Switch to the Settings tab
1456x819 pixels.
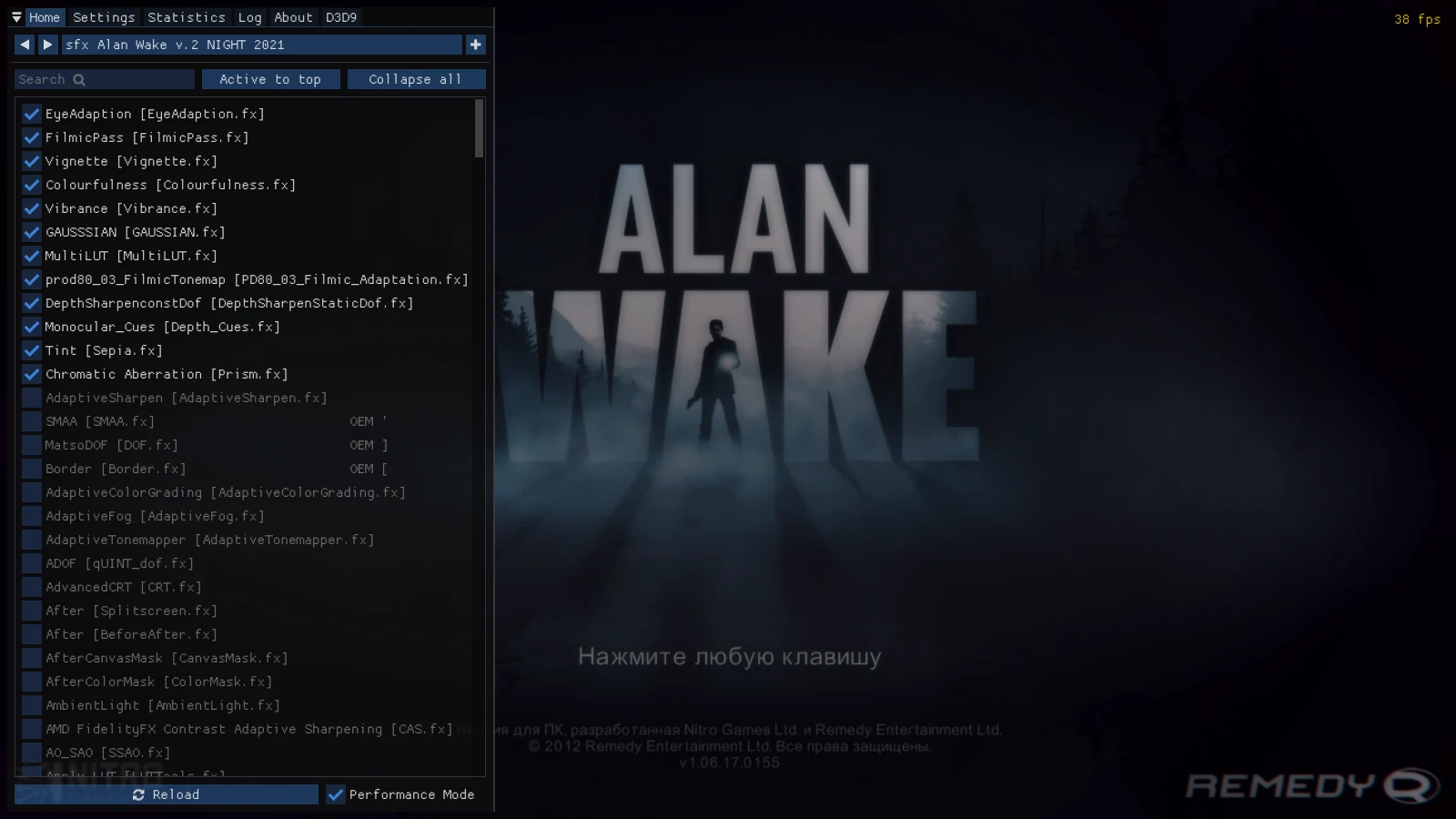coord(104,17)
